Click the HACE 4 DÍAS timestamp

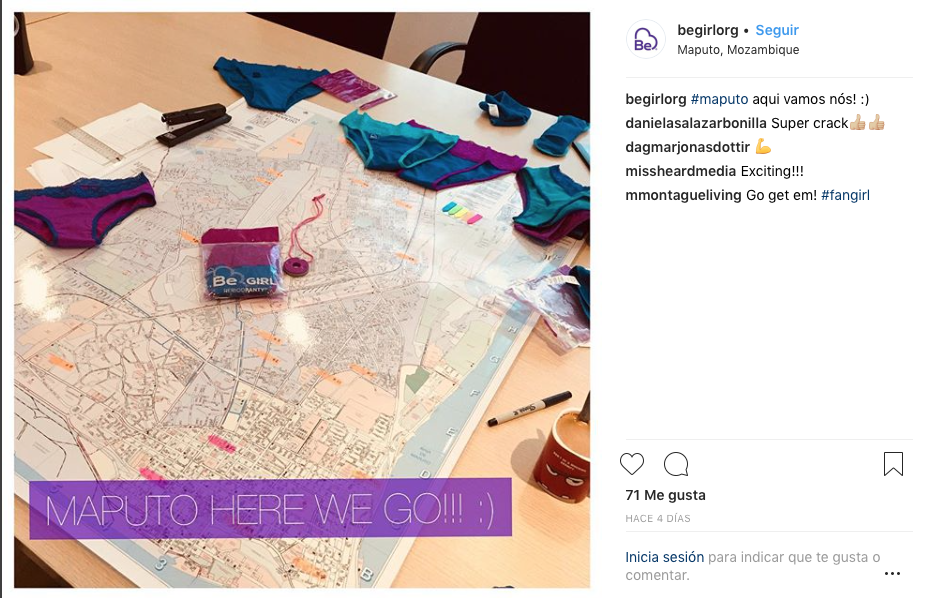click(x=658, y=519)
